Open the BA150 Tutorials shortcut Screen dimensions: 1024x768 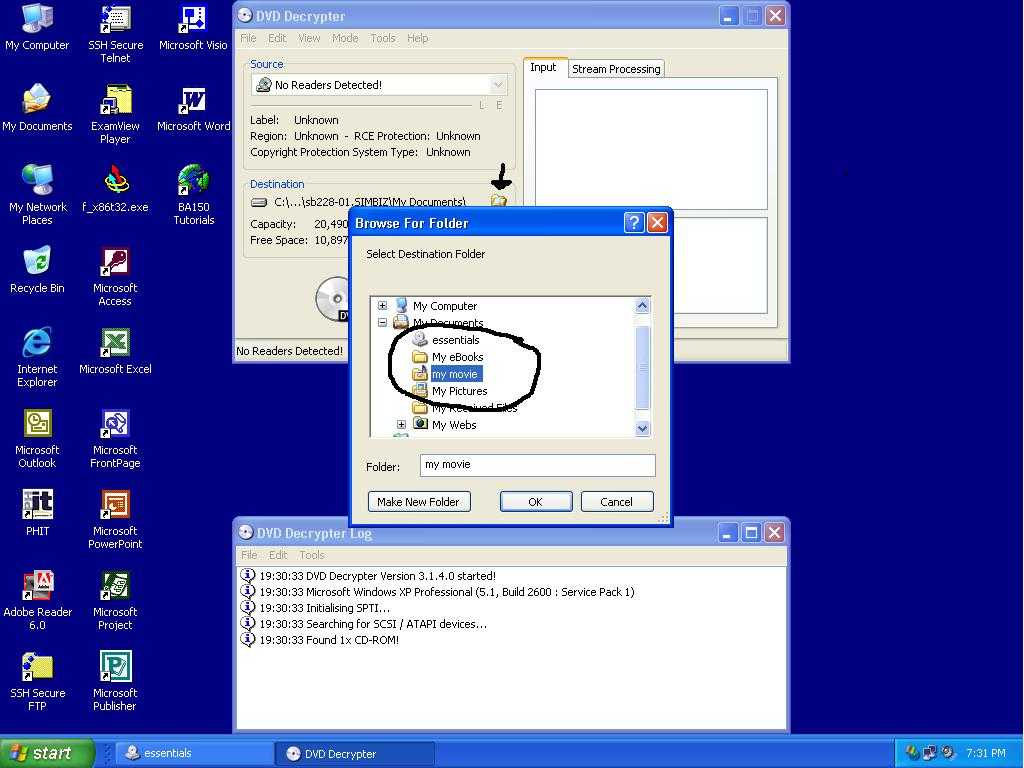[193, 182]
